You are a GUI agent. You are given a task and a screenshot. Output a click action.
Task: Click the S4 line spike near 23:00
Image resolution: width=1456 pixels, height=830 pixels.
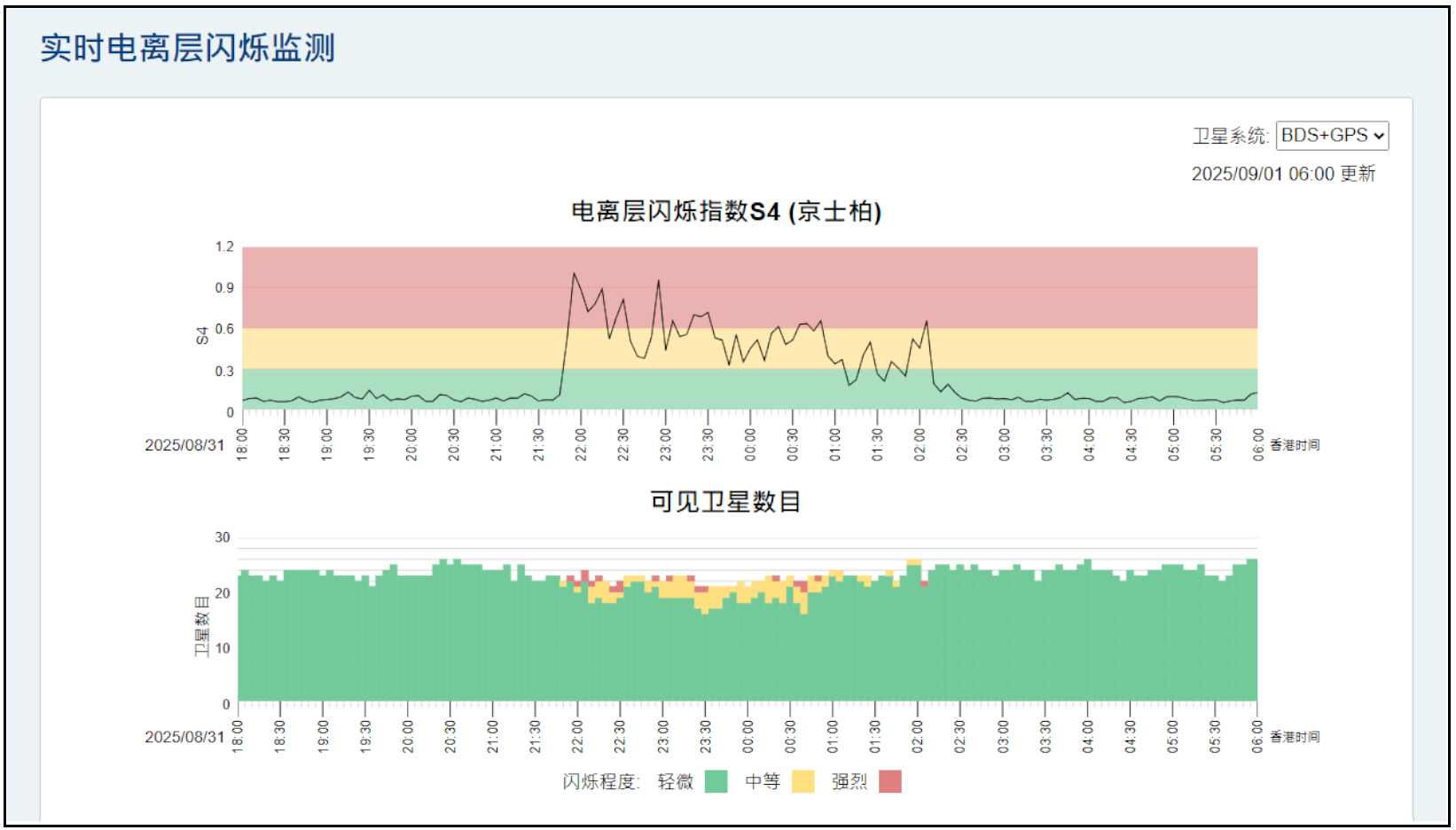coord(658,281)
